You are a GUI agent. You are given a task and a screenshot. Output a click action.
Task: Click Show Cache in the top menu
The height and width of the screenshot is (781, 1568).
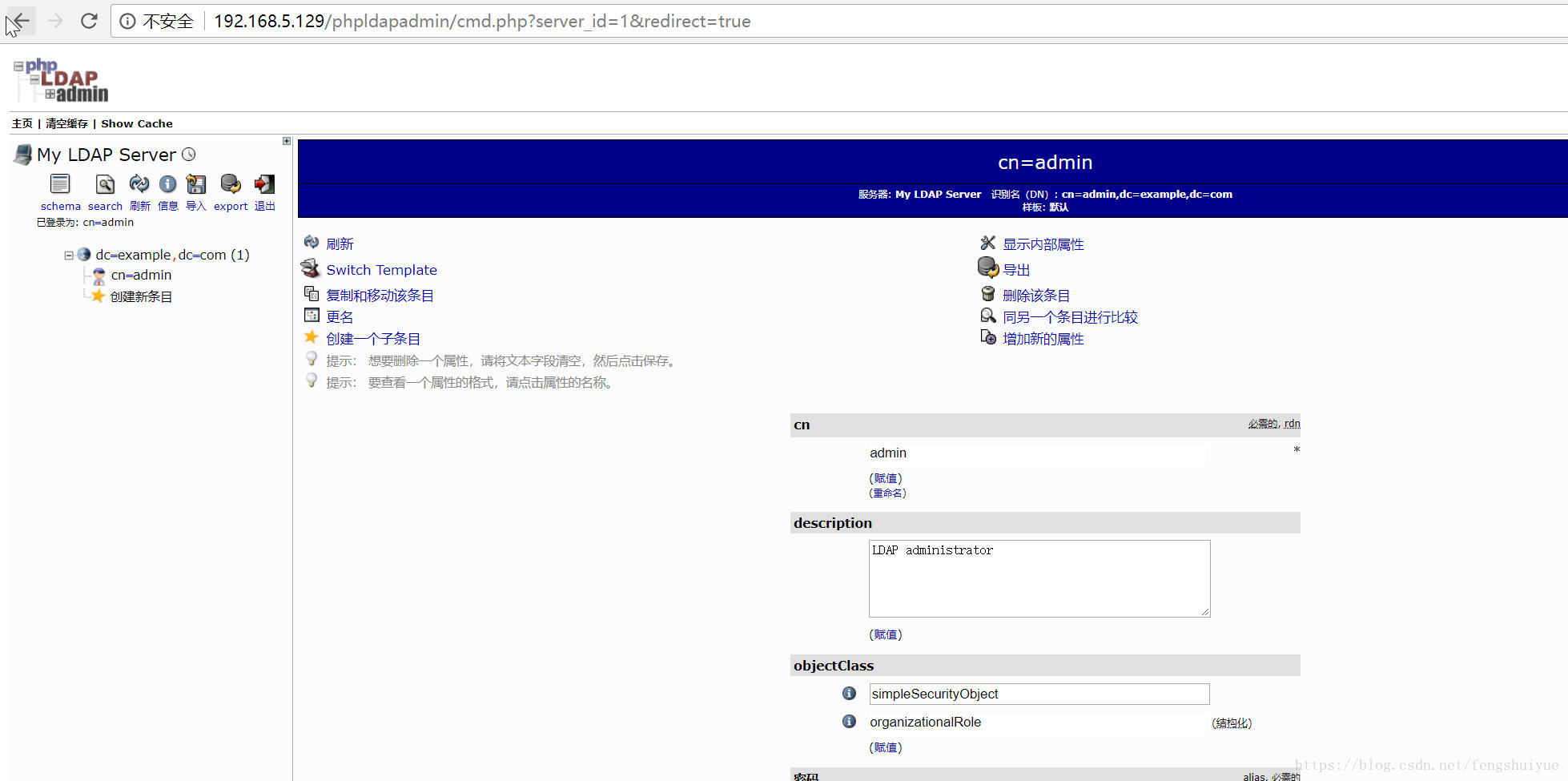point(137,123)
